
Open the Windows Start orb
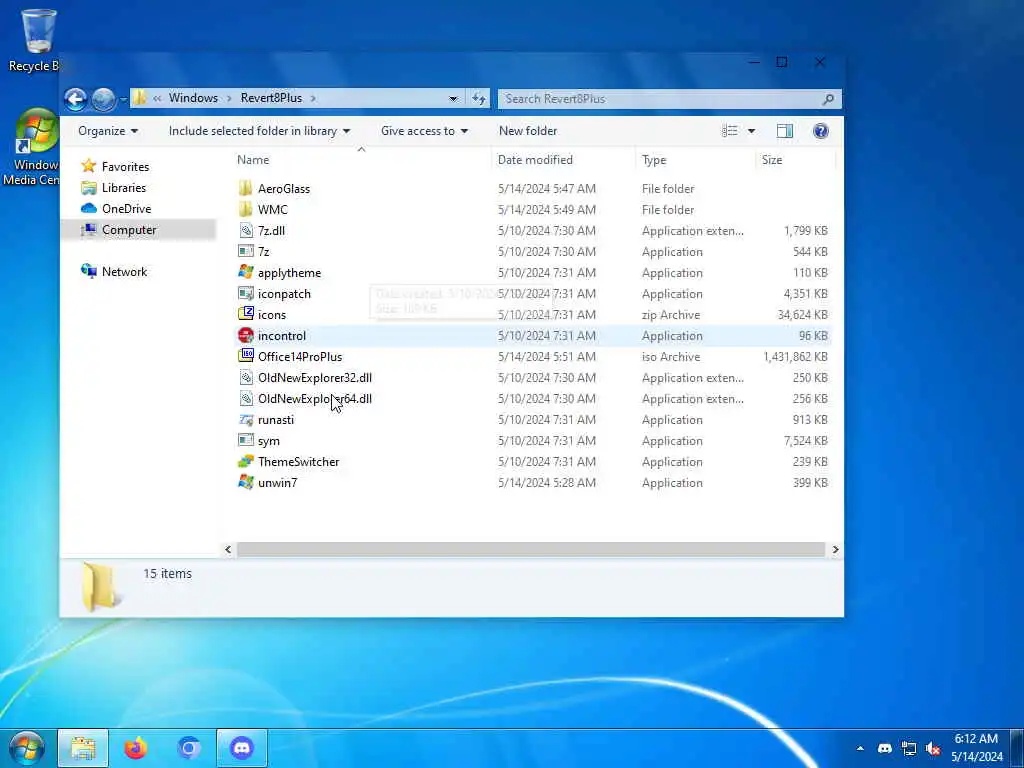[27, 748]
